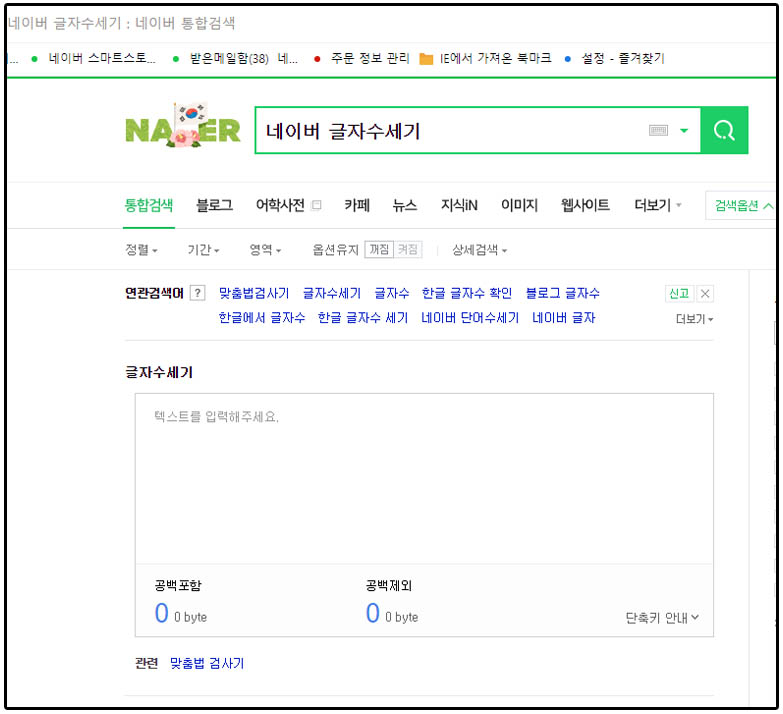The image size is (783, 714).
Task: Switch to the 블로그 tab
Action: 215,205
